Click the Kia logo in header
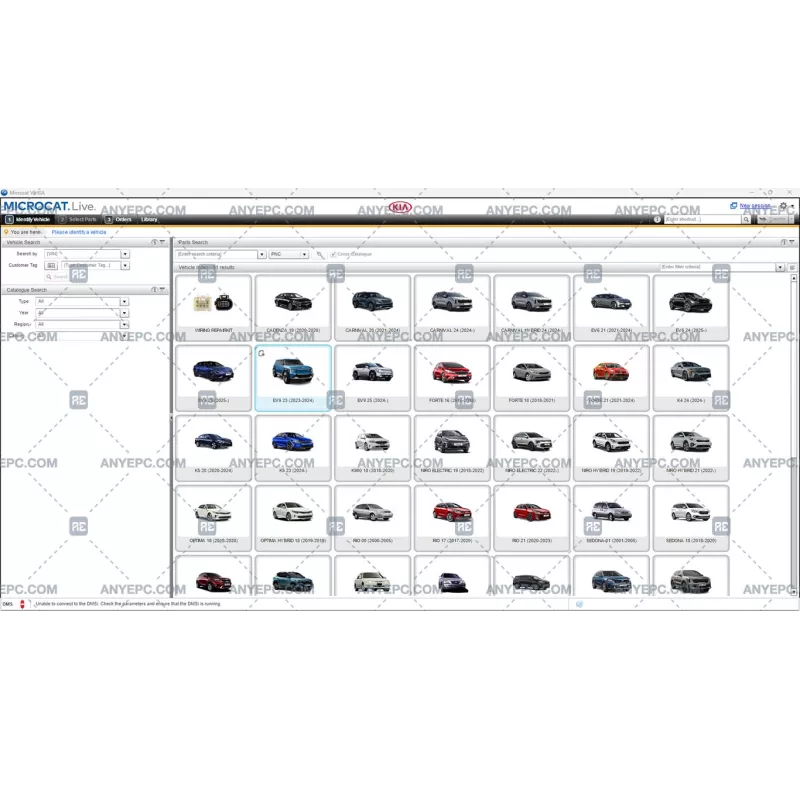 400,207
